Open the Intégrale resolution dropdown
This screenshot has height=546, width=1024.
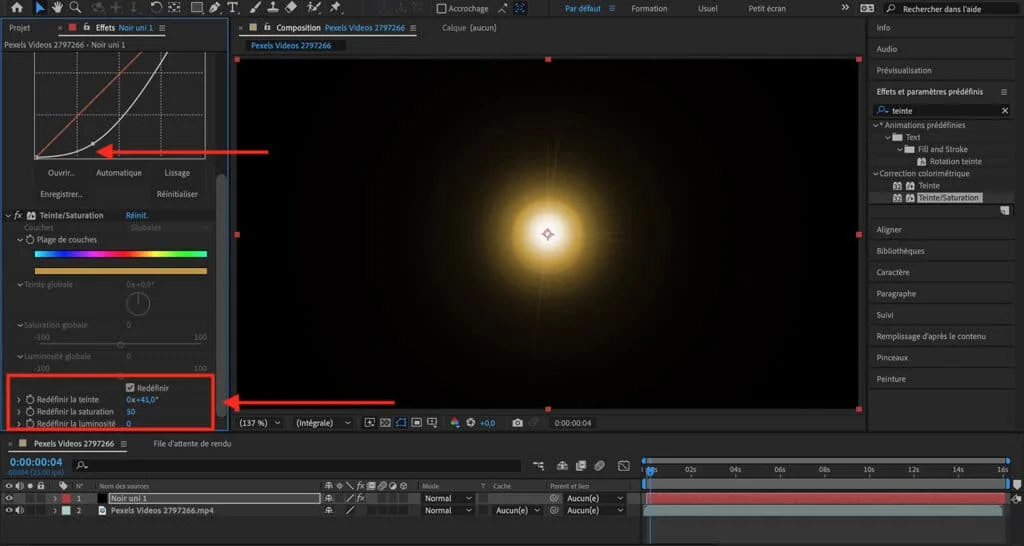coord(323,423)
